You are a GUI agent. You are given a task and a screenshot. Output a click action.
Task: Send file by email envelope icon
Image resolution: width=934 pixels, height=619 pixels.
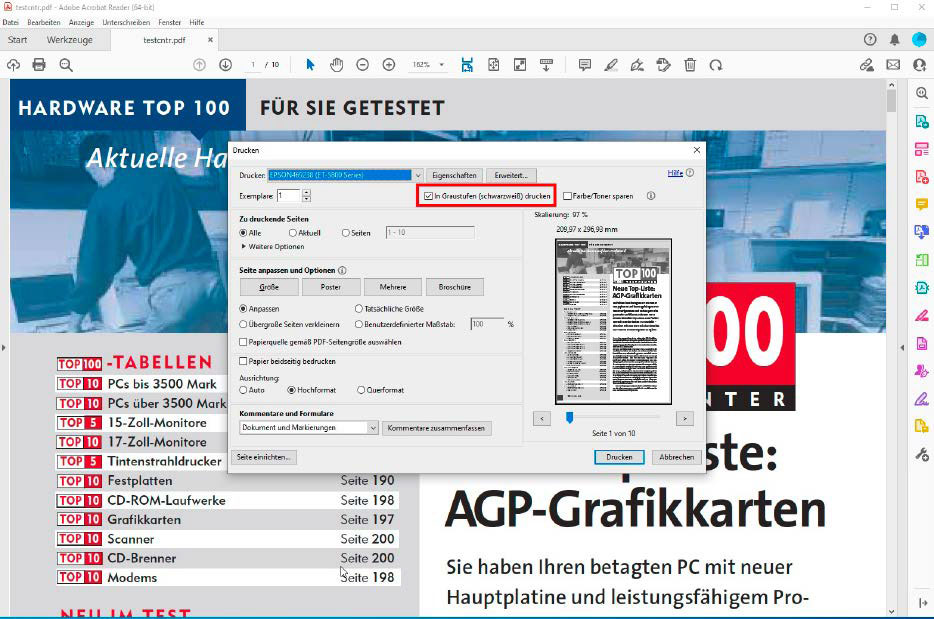point(893,65)
